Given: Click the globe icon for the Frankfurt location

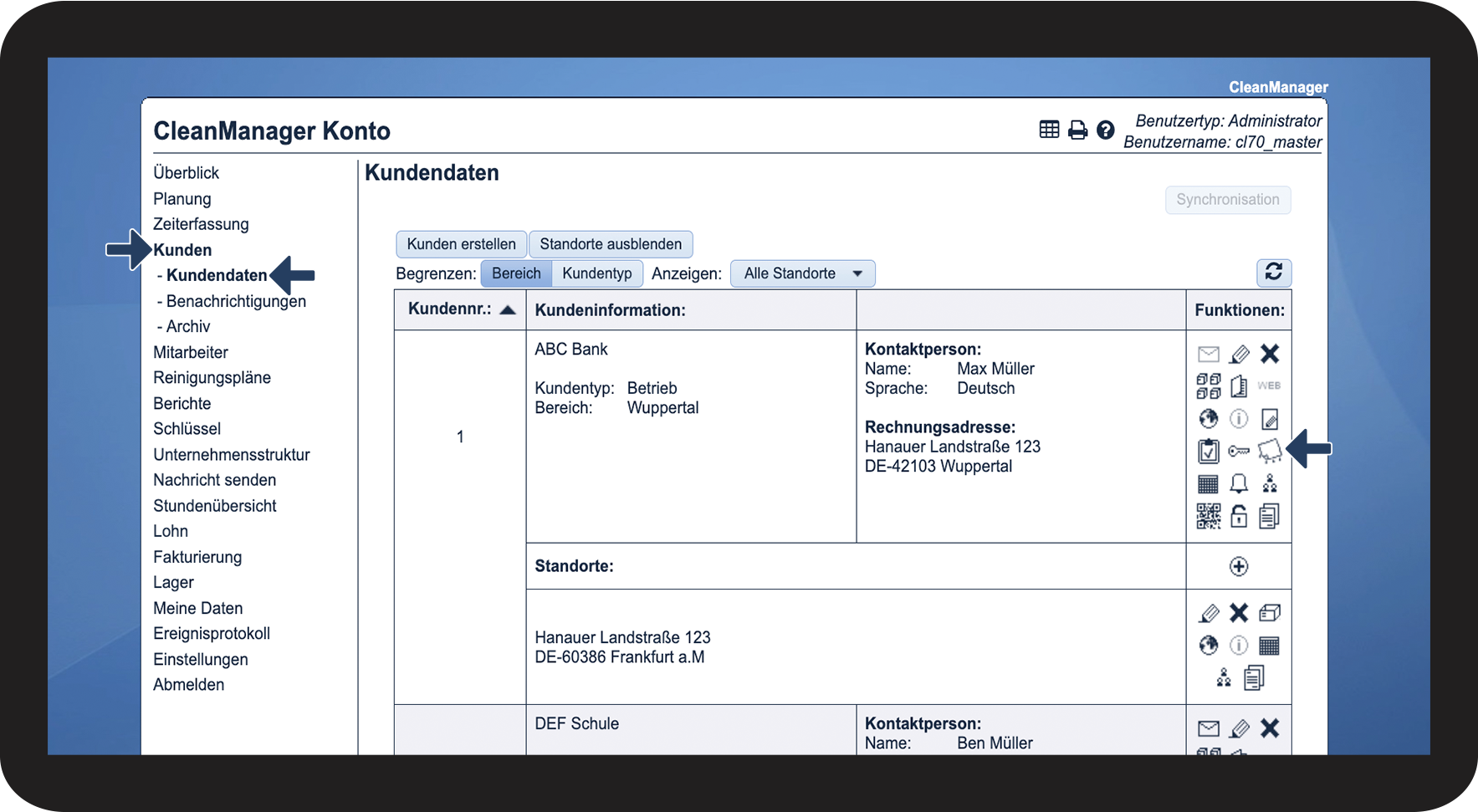Looking at the screenshot, I should coord(1209,645).
